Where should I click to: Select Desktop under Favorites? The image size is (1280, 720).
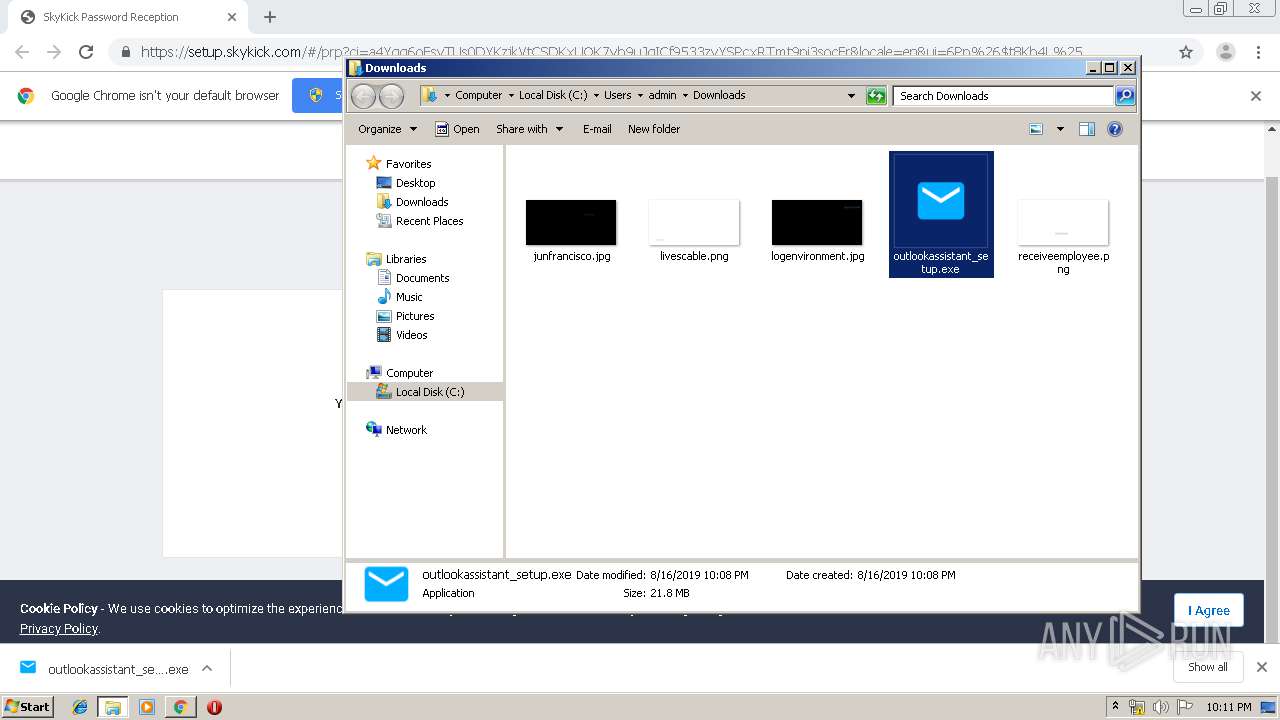pyautogui.click(x=406, y=183)
